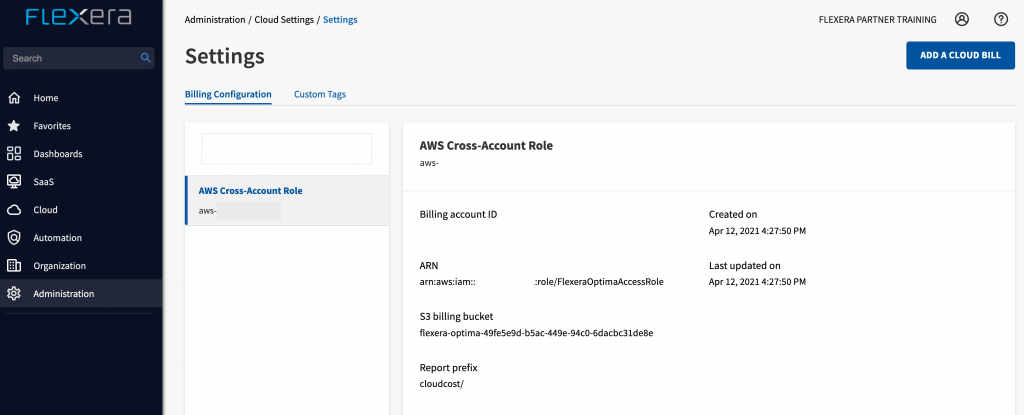Click the ARN value ending FlexeraOptimaAccessRole

[541, 282]
